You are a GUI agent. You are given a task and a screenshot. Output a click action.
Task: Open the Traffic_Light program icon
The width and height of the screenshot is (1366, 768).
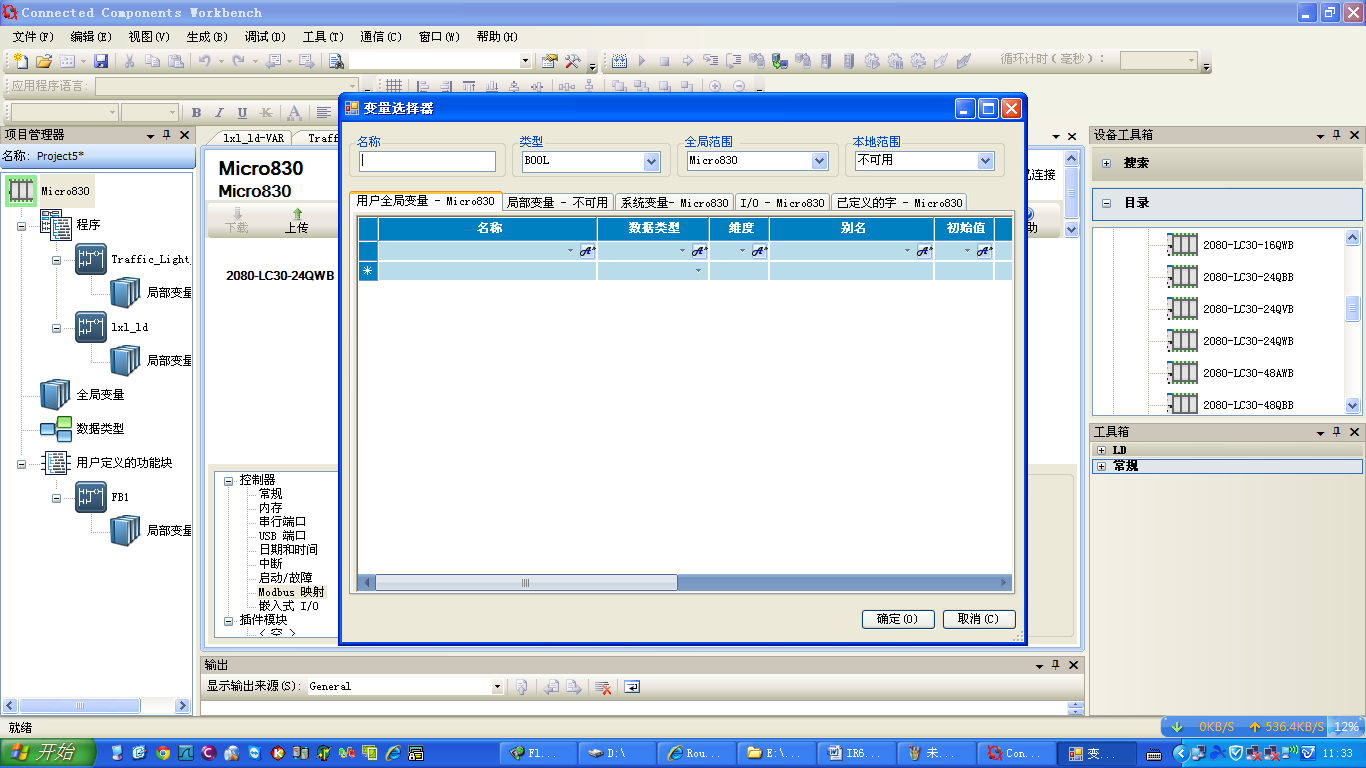pos(91,259)
